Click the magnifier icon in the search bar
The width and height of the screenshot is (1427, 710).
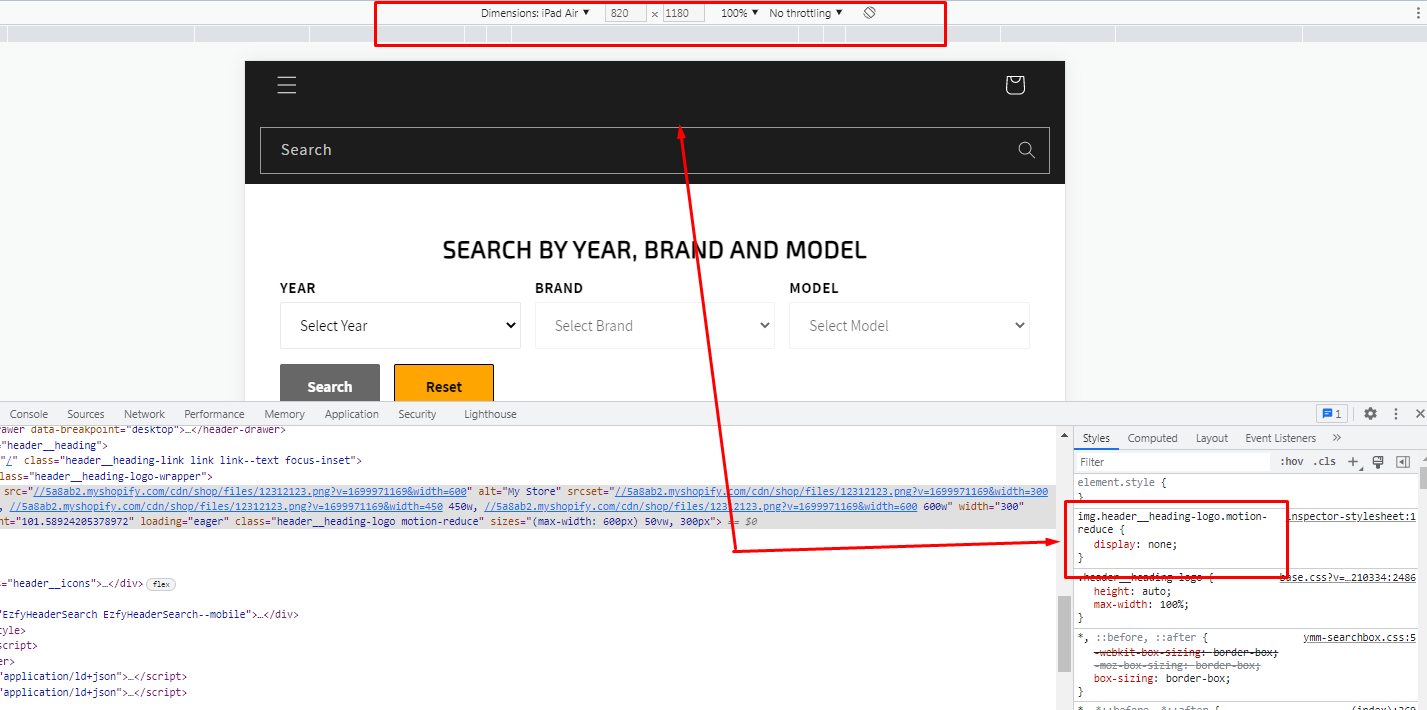[x=1026, y=150]
